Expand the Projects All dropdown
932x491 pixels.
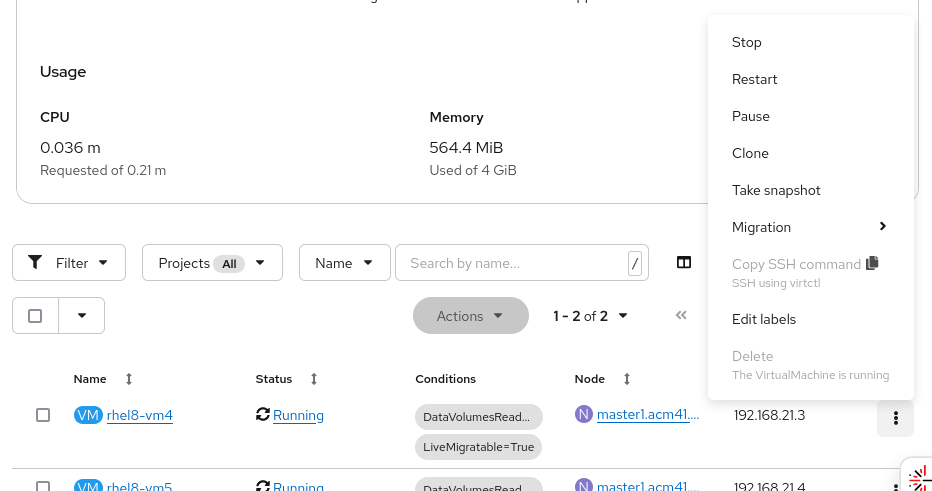click(x=212, y=263)
